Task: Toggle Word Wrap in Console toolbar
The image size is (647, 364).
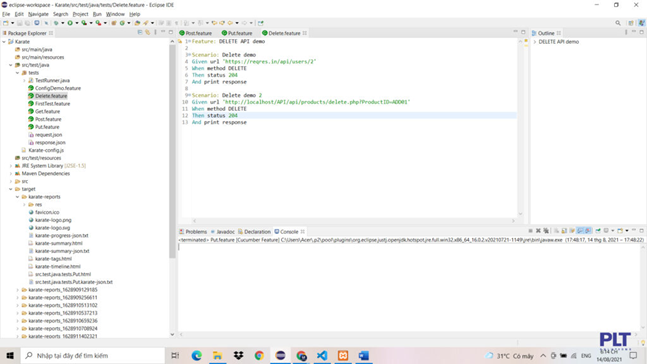Action: tap(572, 231)
